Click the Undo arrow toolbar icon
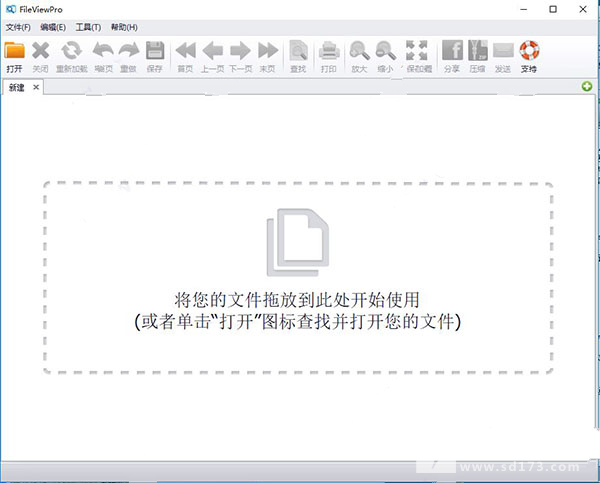 pos(103,51)
